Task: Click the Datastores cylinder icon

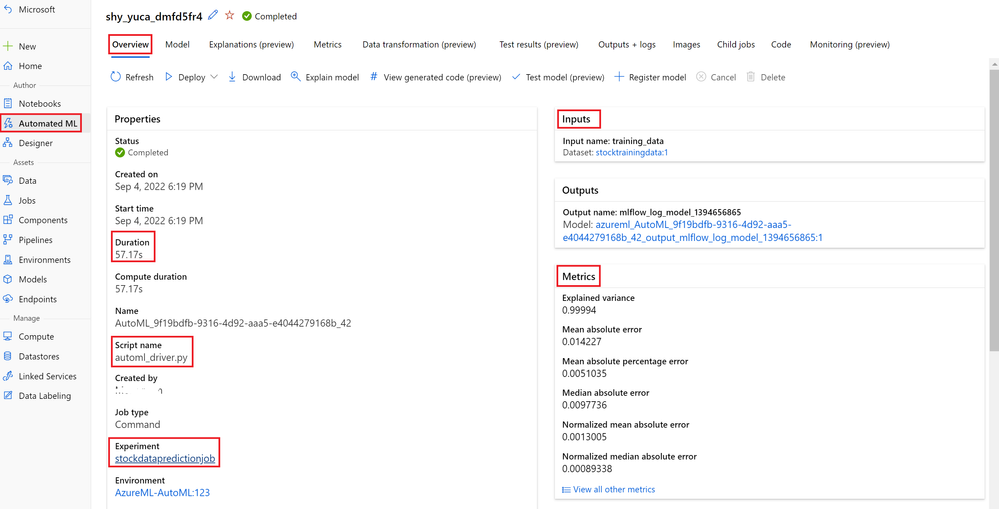Action: point(8,357)
